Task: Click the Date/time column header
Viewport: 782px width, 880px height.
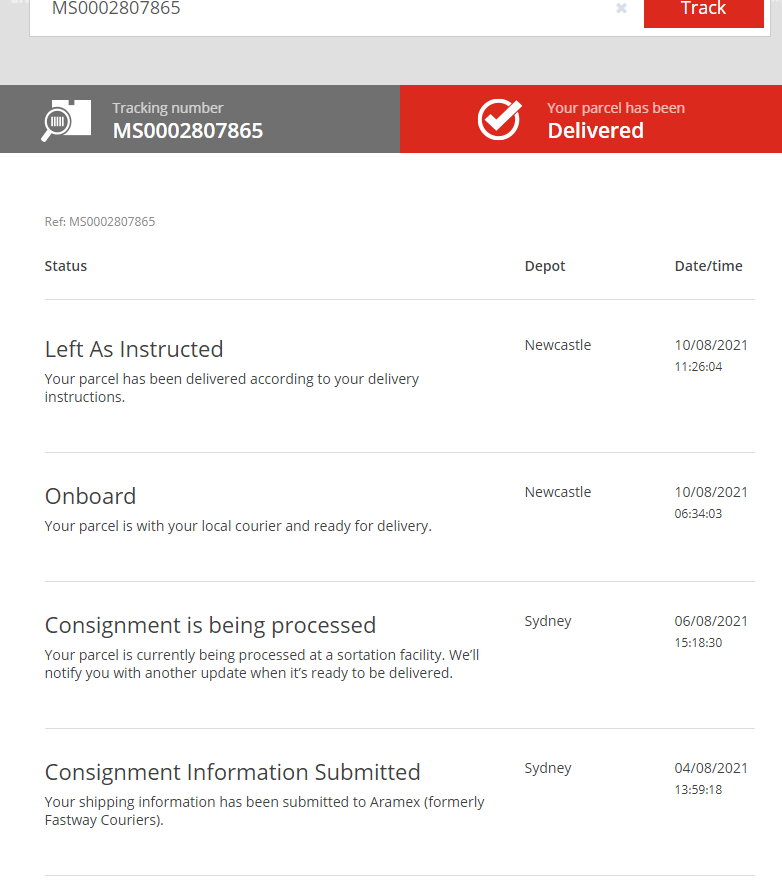Action: [x=708, y=266]
